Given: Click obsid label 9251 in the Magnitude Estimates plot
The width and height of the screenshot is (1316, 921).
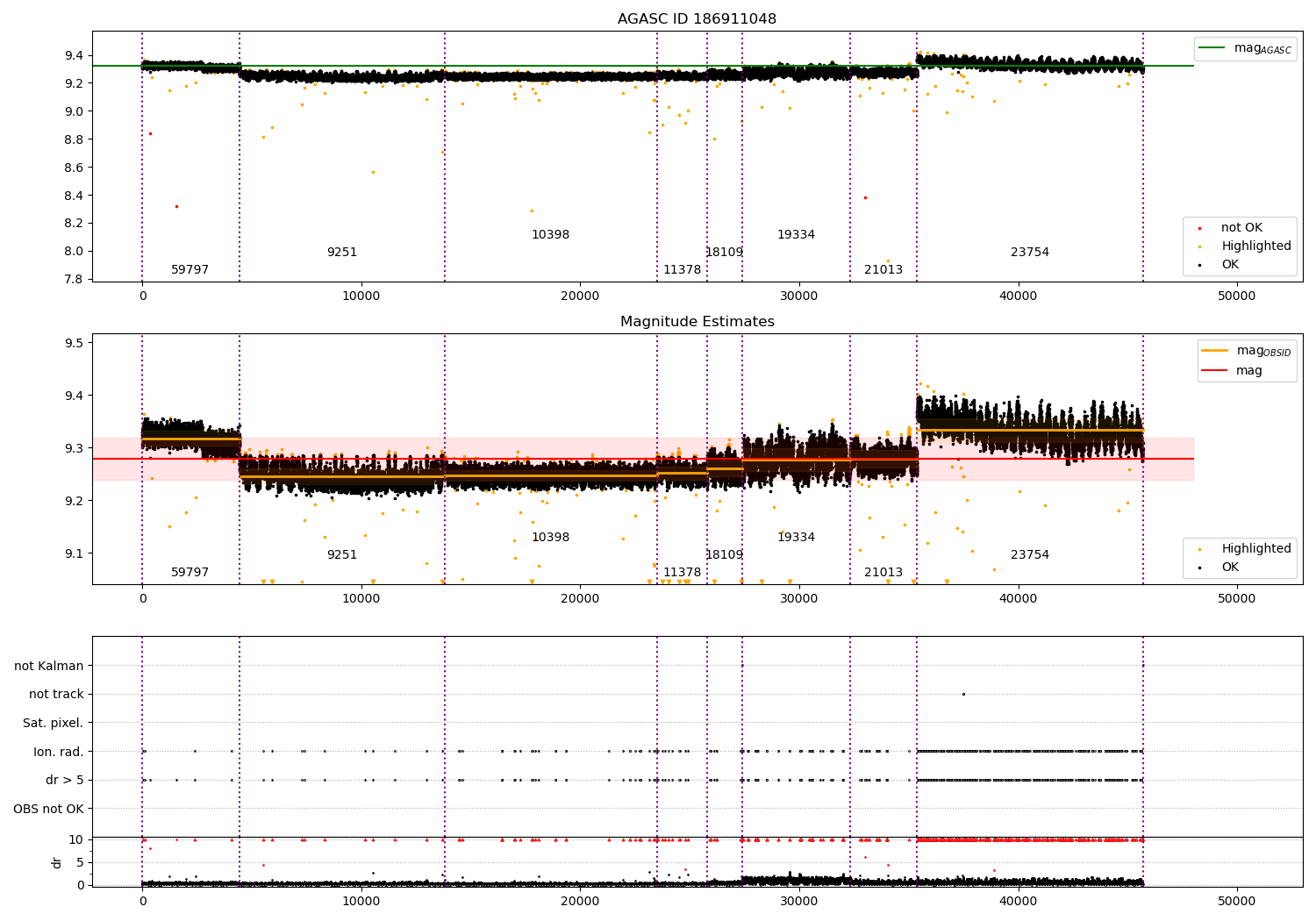Looking at the screenshot, I should click(342, 554).
